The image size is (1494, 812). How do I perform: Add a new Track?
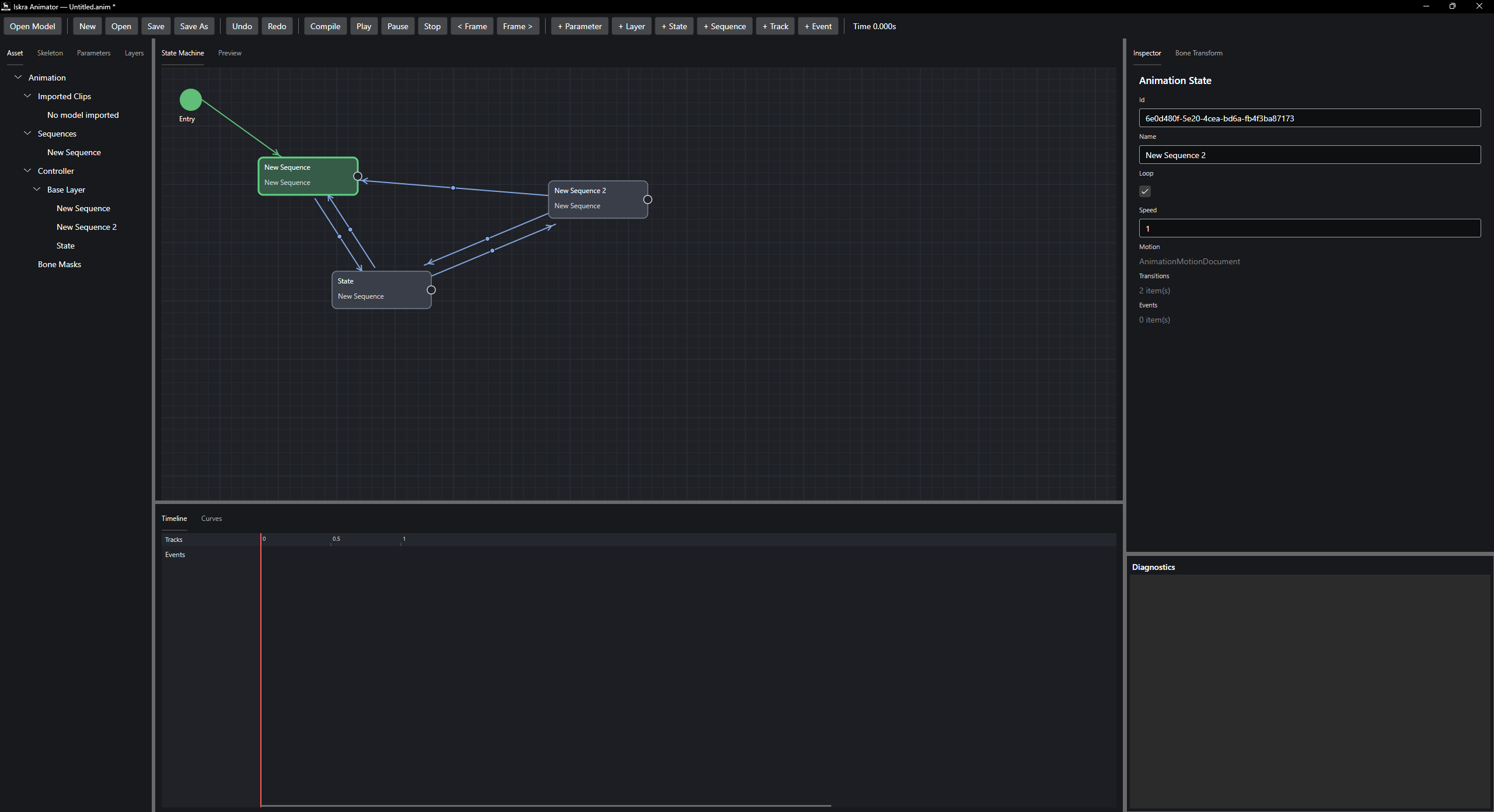(x=775, y=26)
